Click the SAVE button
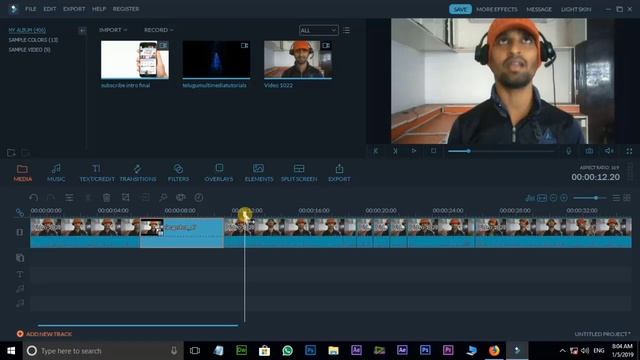Viewport: 640px width, 360px height. 460,9
